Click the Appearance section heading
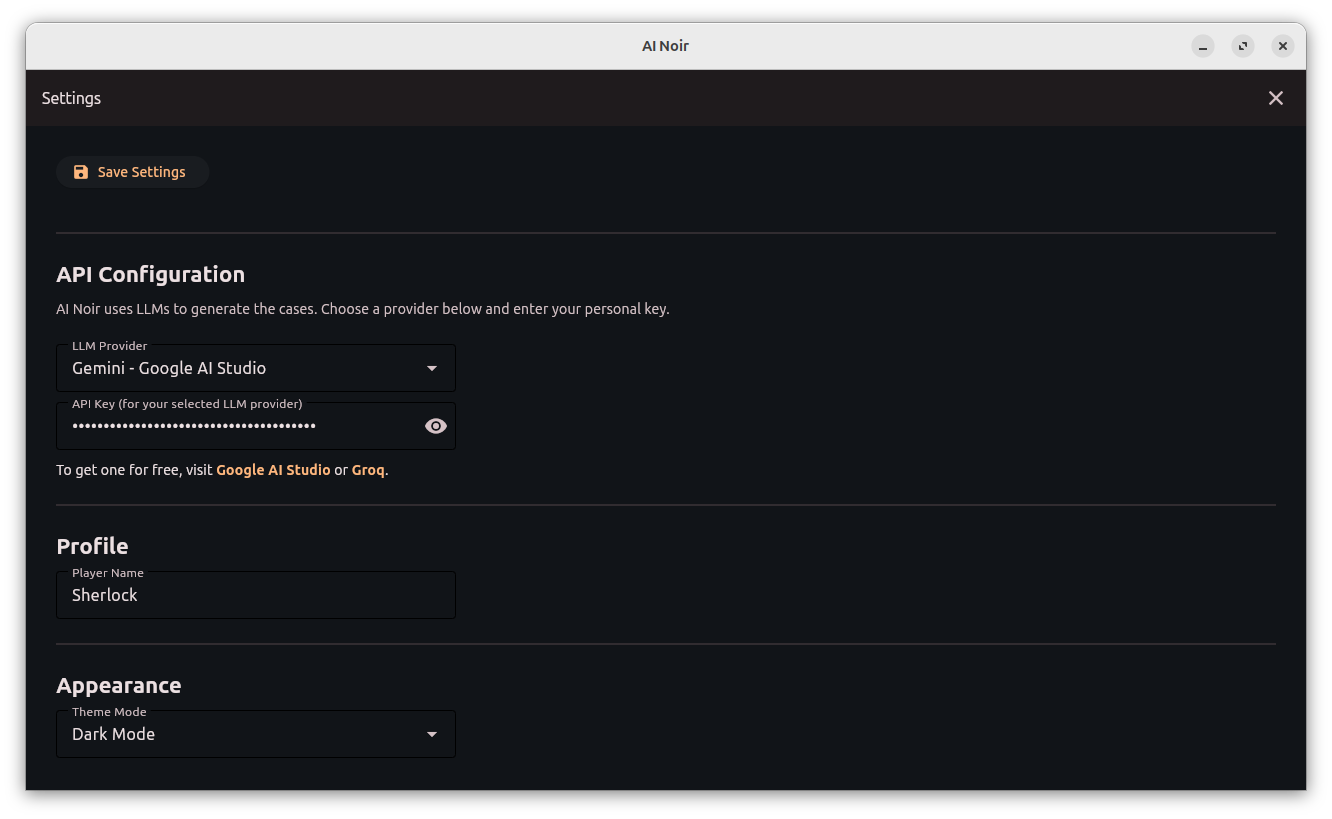 pyautogui.click(x=119, y=685)
